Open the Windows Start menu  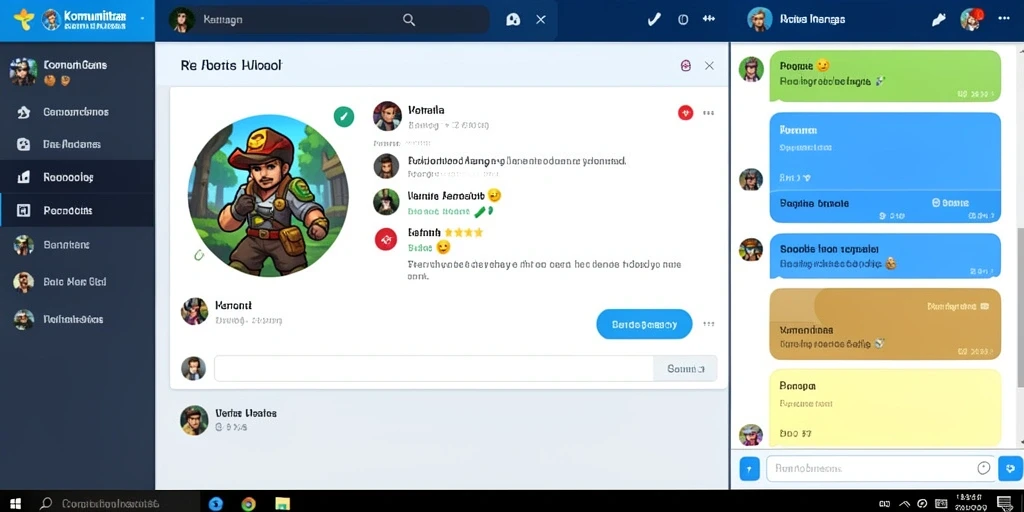click(x=16, y=504)
